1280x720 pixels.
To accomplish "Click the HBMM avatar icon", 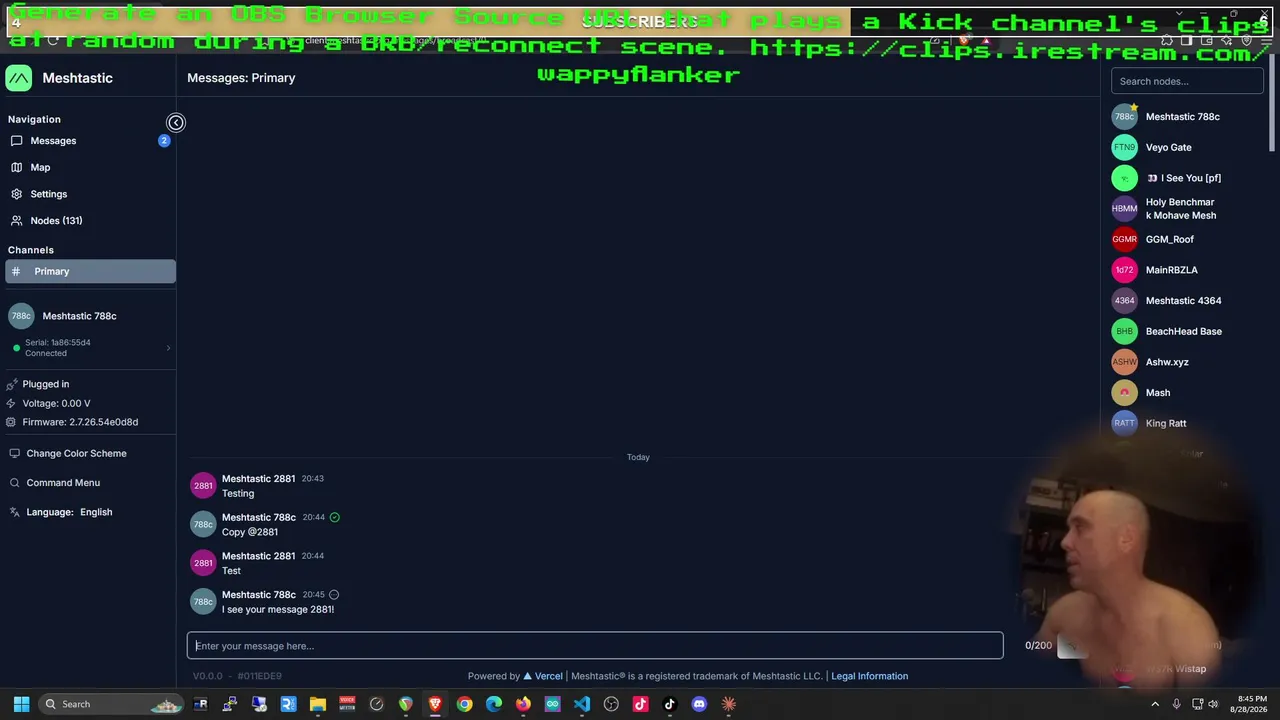I will (1125, 209).
